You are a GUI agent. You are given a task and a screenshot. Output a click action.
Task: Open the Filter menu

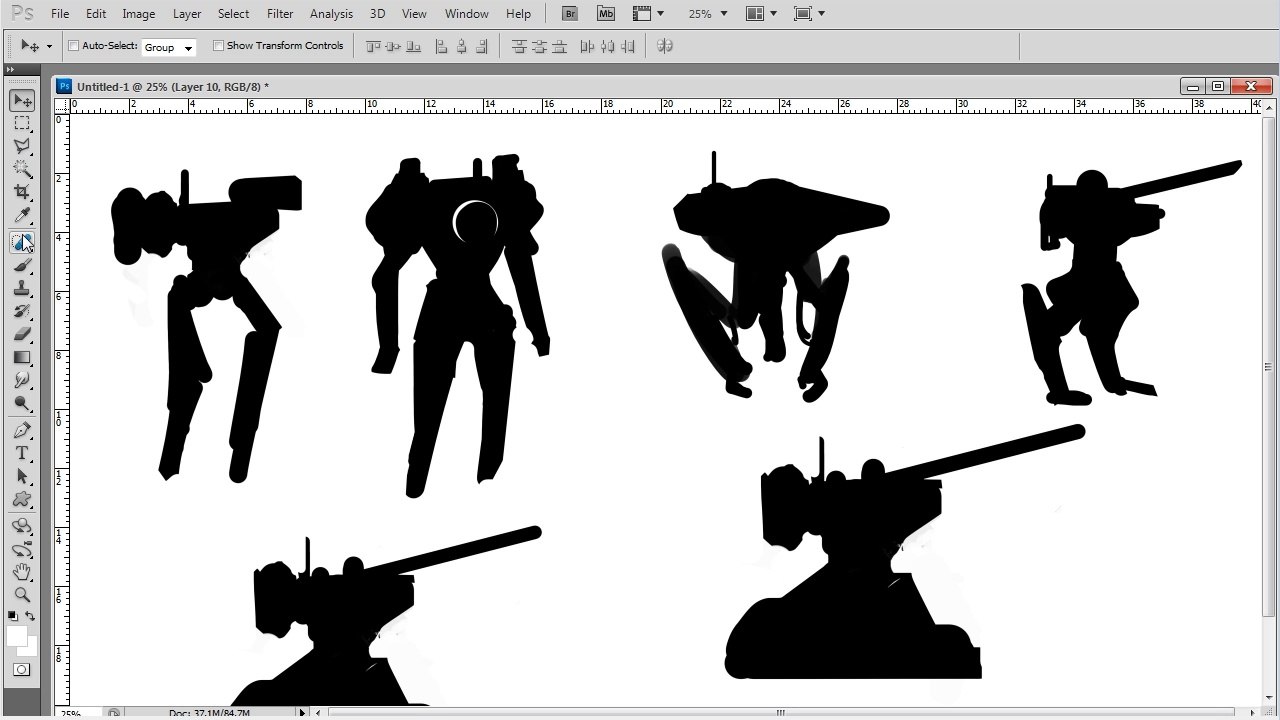tap(281, 14)
